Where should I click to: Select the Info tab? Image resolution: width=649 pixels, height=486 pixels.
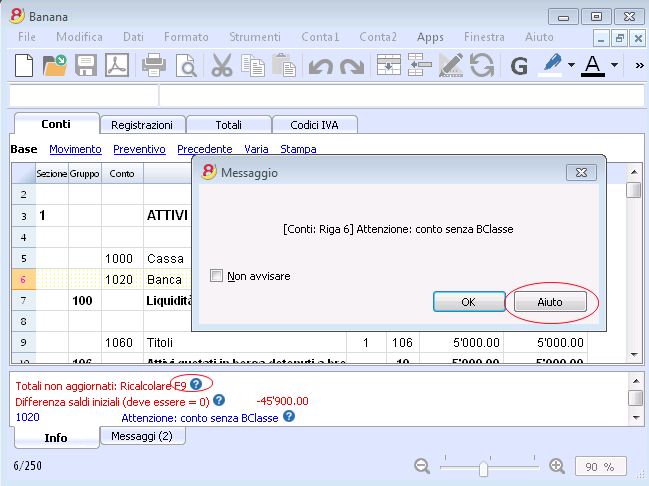pyautogui.click(x=56, y=438)
